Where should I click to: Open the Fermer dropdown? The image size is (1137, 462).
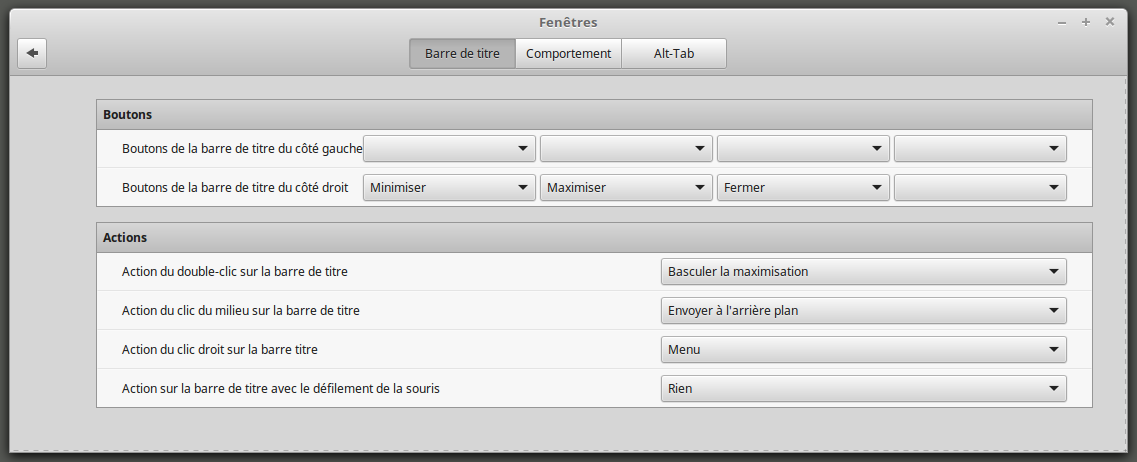803,188
